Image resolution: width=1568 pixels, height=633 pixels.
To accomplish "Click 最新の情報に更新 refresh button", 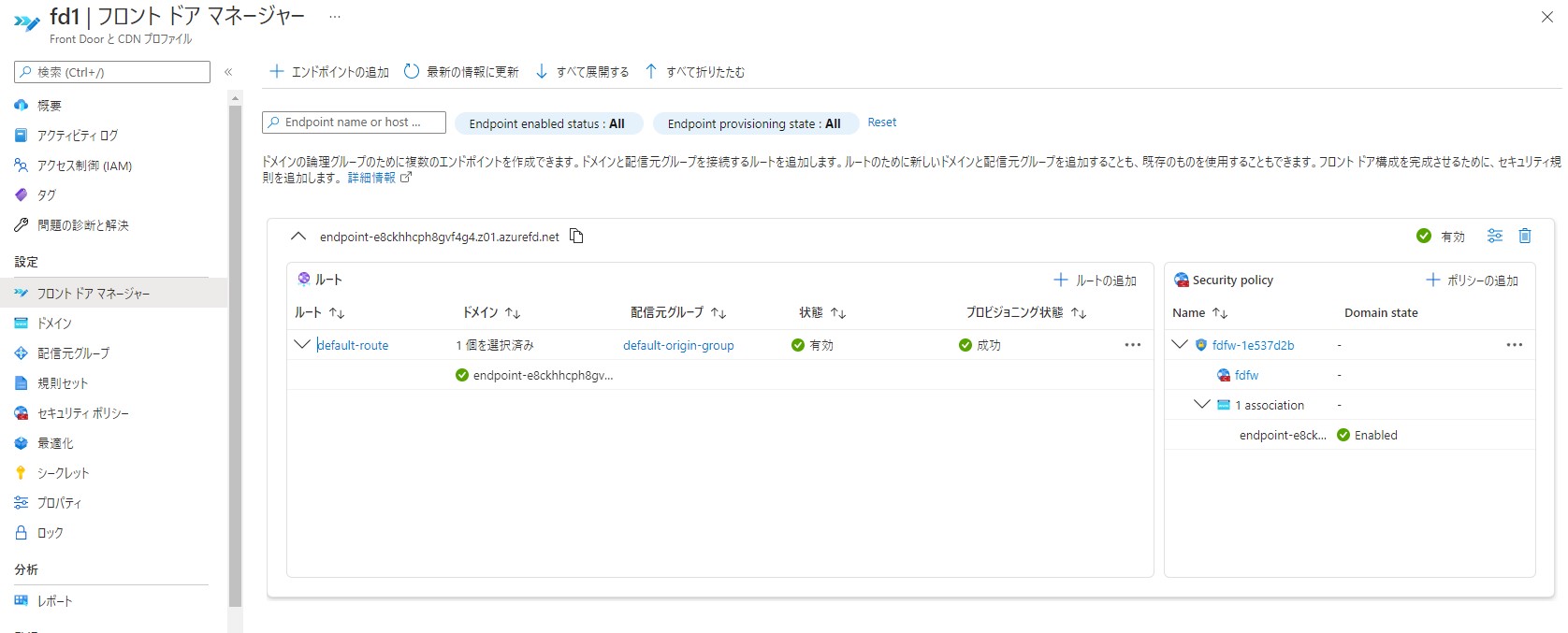I will click(x=461, y=72).
